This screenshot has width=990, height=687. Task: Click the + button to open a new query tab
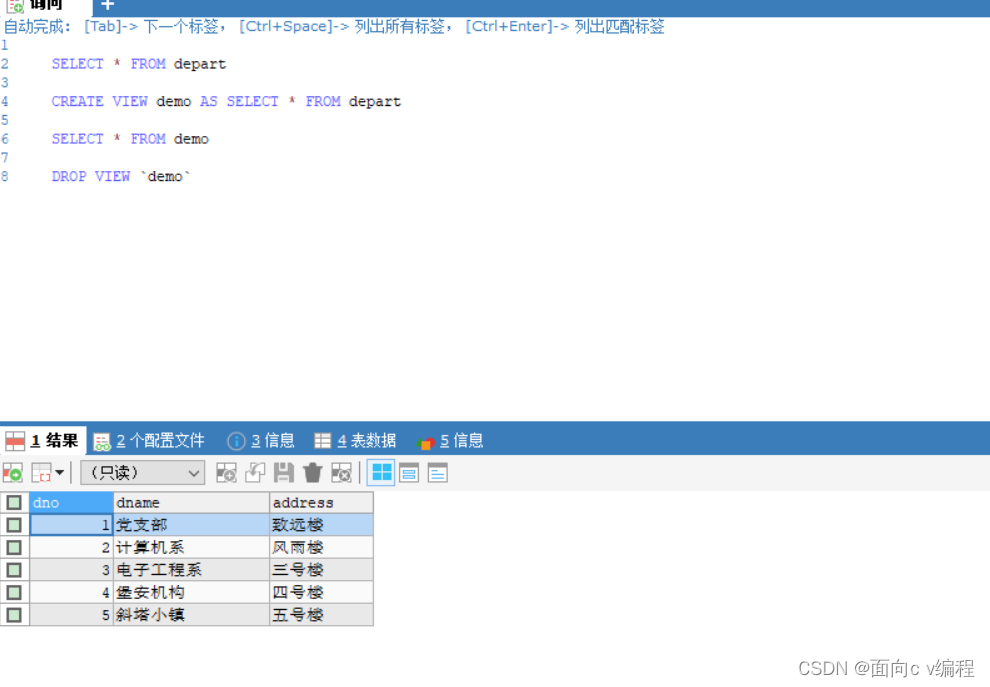point(106,6)
